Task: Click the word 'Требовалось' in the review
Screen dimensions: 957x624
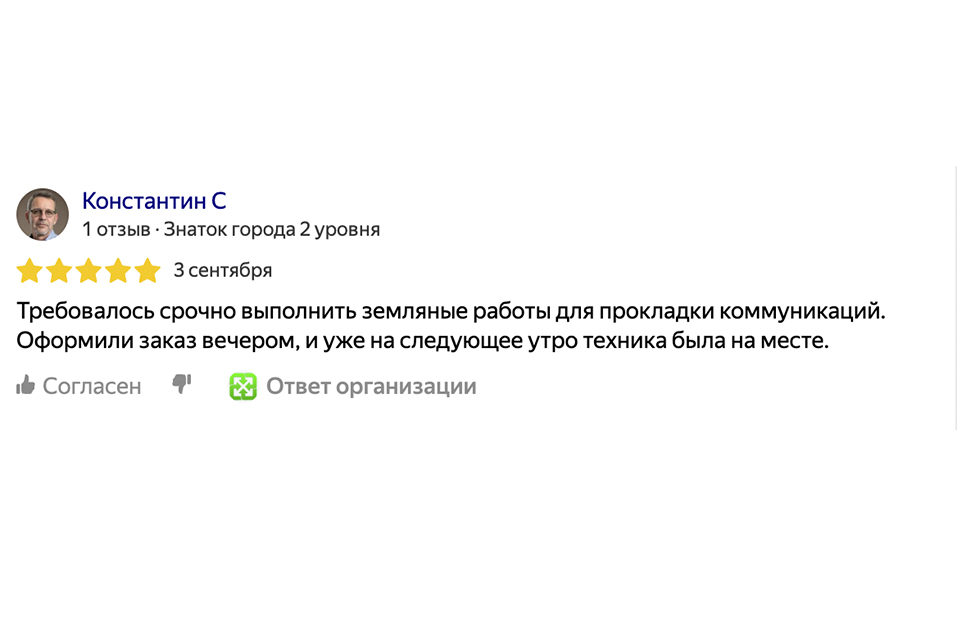Action: coord(84,311)
